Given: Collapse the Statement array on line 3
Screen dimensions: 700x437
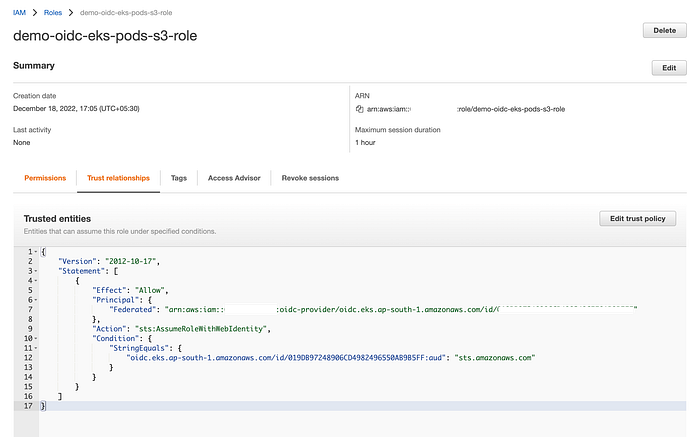Looking at the screenshot, I should [36, 271].
